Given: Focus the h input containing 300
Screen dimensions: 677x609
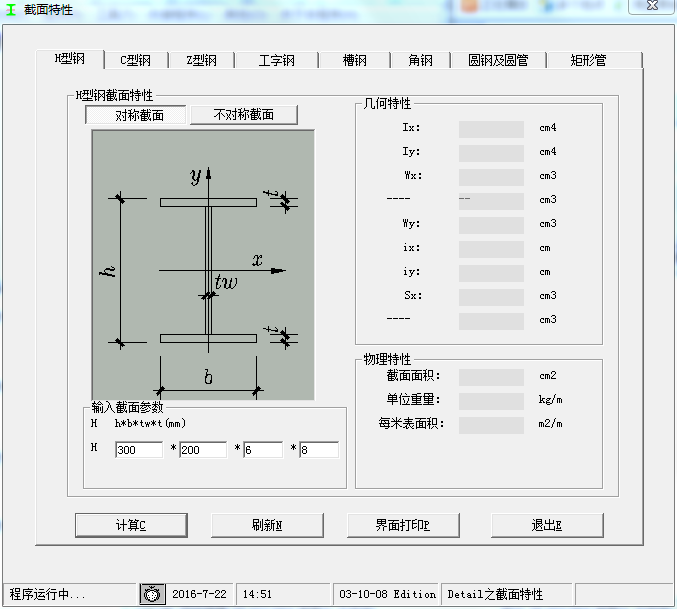Looking at the screenshot, I should [139, 450].
